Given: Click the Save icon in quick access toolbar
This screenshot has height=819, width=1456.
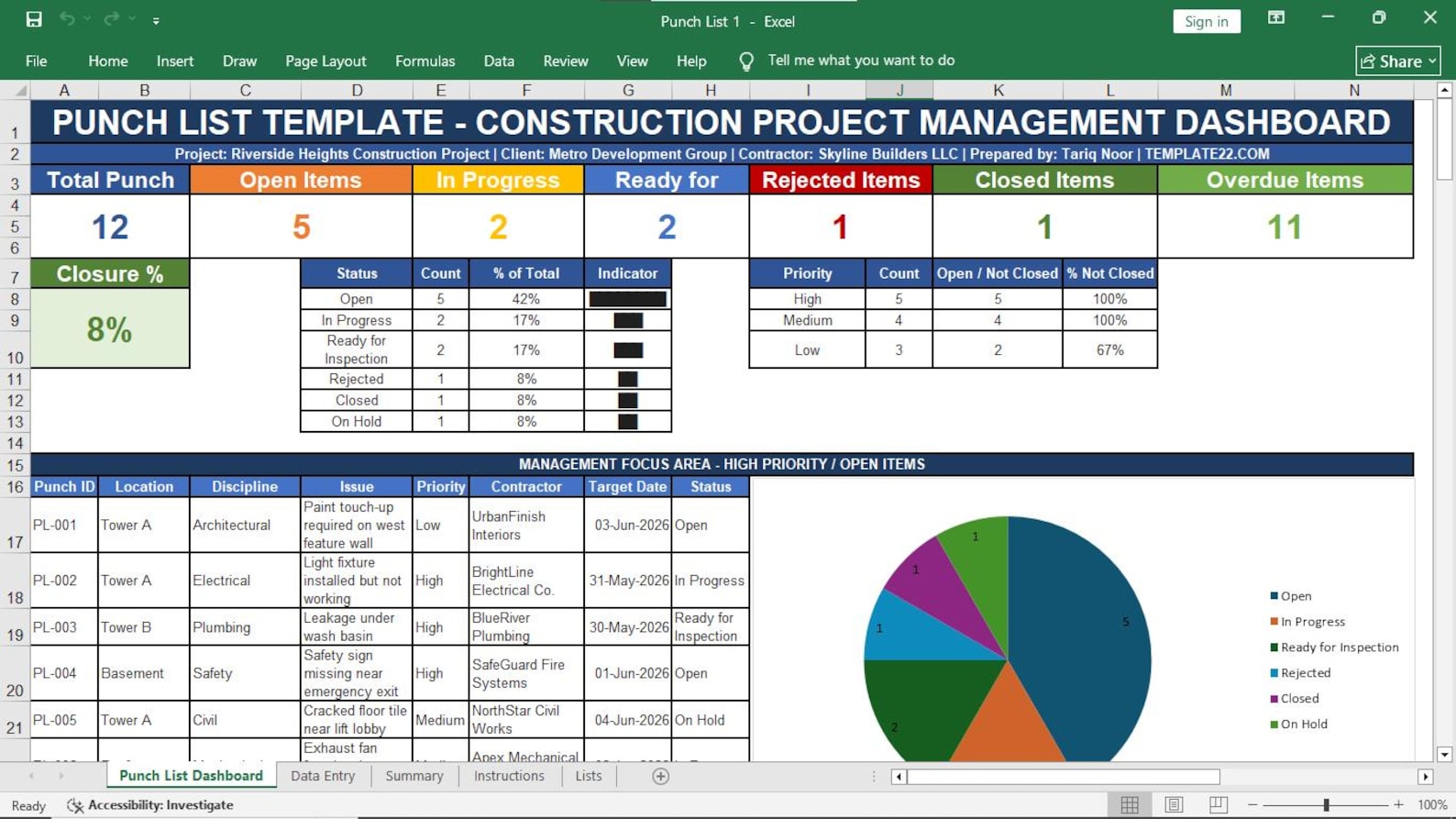Looking at the screenshot, I should (34, 19).
